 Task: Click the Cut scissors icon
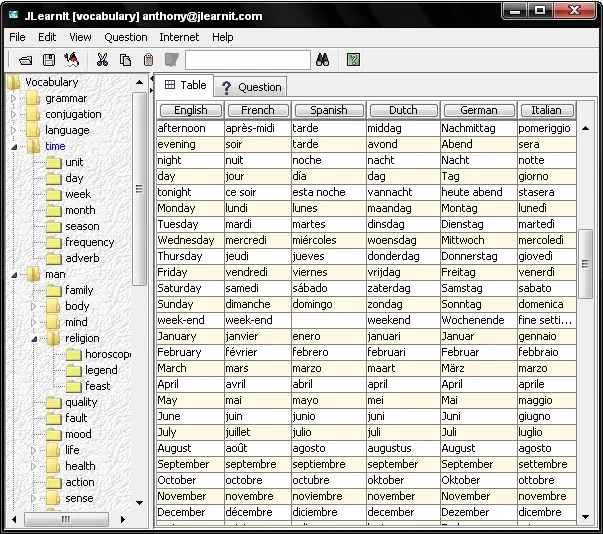point(102,60)
